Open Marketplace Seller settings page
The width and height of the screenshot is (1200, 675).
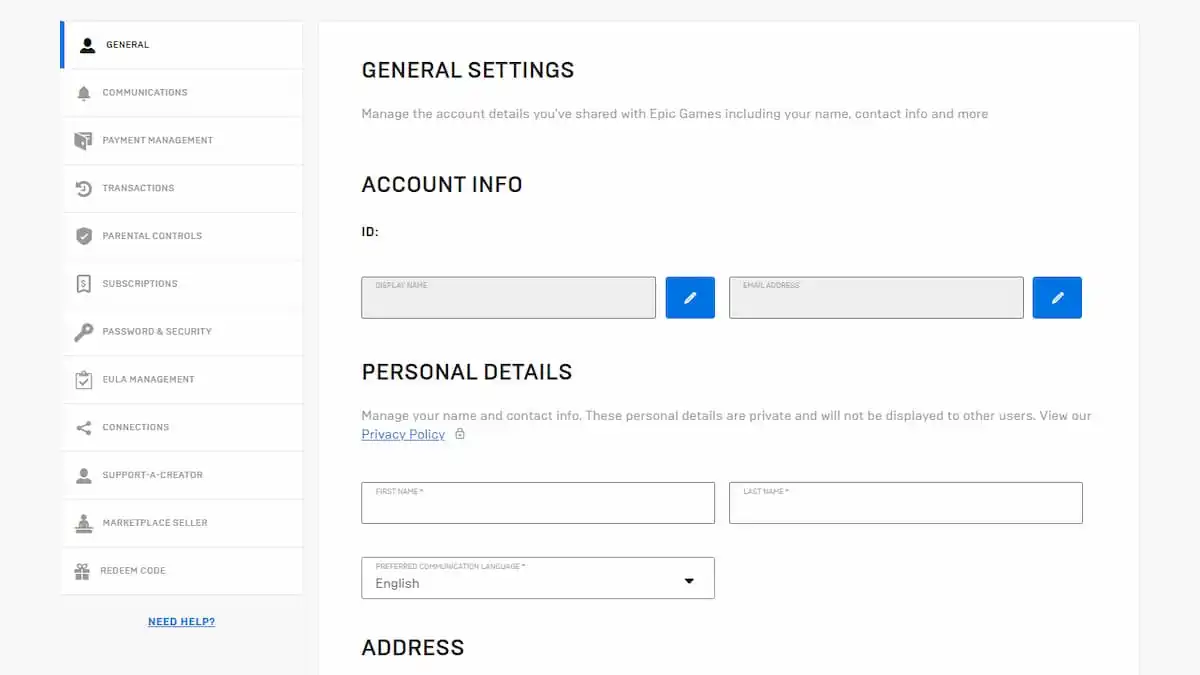155,523
